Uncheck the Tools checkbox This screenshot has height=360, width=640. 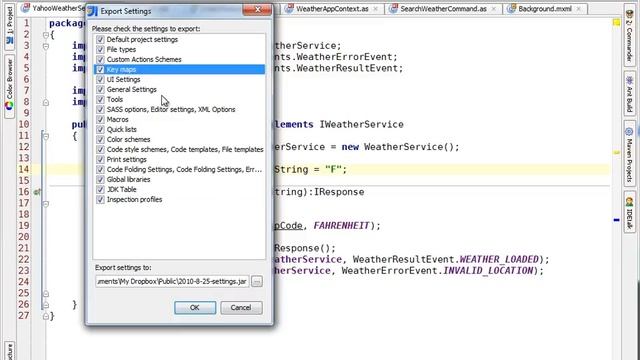(100, 100)
